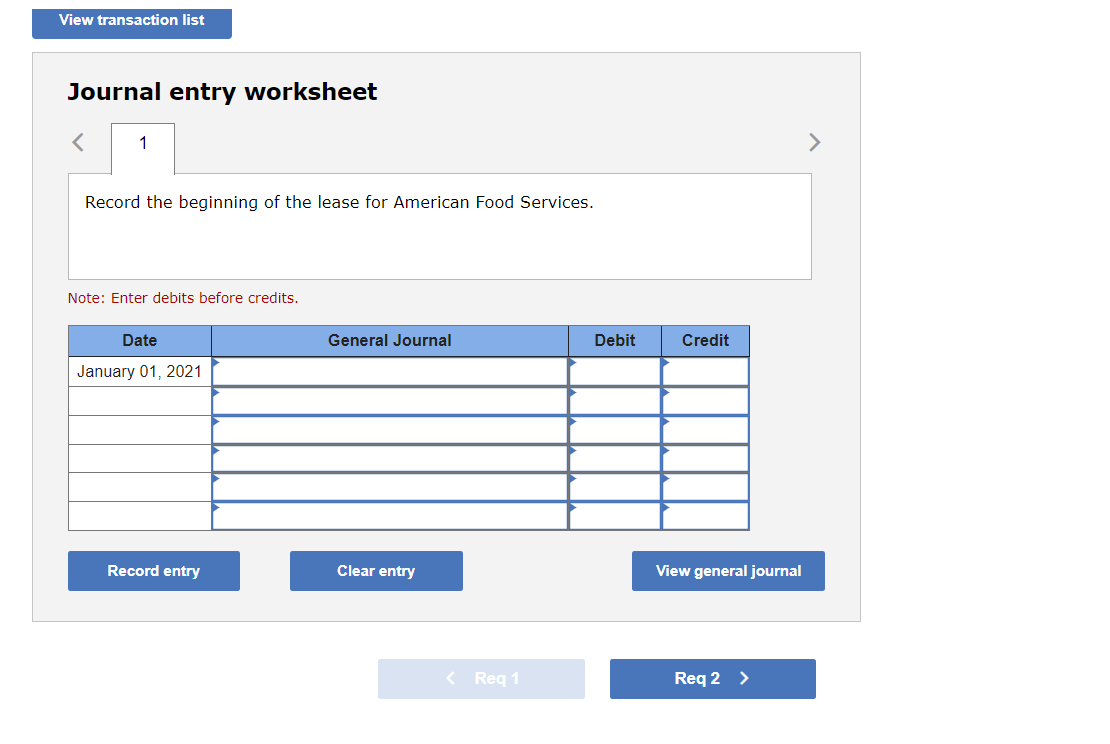Screen dimensions: 1110x744
Task: Click the General Journal column header
Action: point(390,340)
